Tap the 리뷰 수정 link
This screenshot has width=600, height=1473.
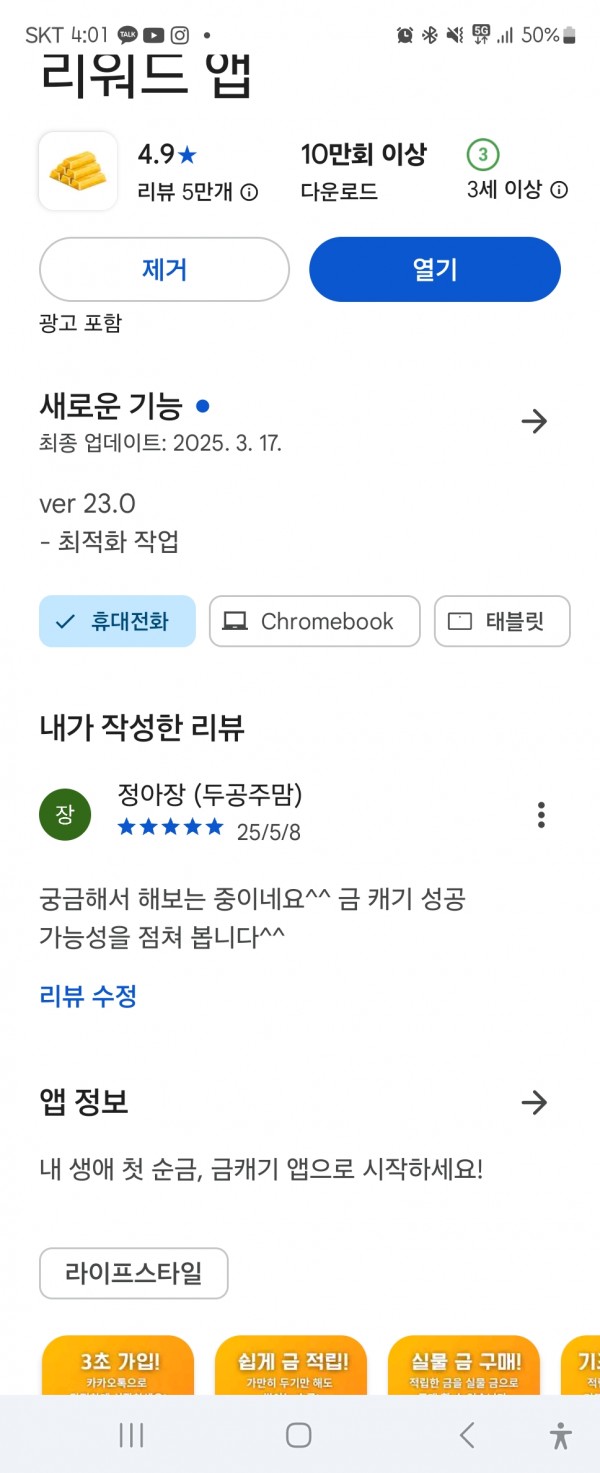click(x=88, y=996)
